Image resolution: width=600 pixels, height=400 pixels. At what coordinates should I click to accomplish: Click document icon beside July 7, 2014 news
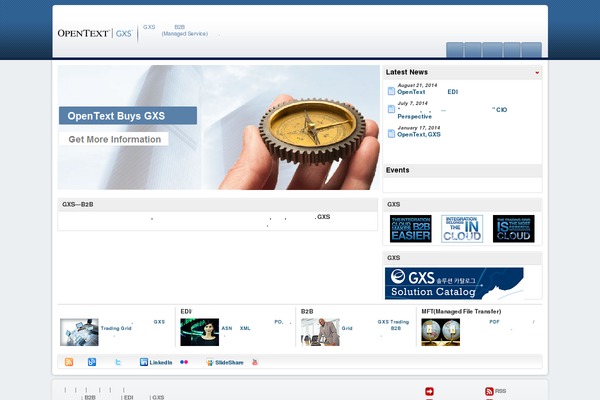[x=391, y=109]
